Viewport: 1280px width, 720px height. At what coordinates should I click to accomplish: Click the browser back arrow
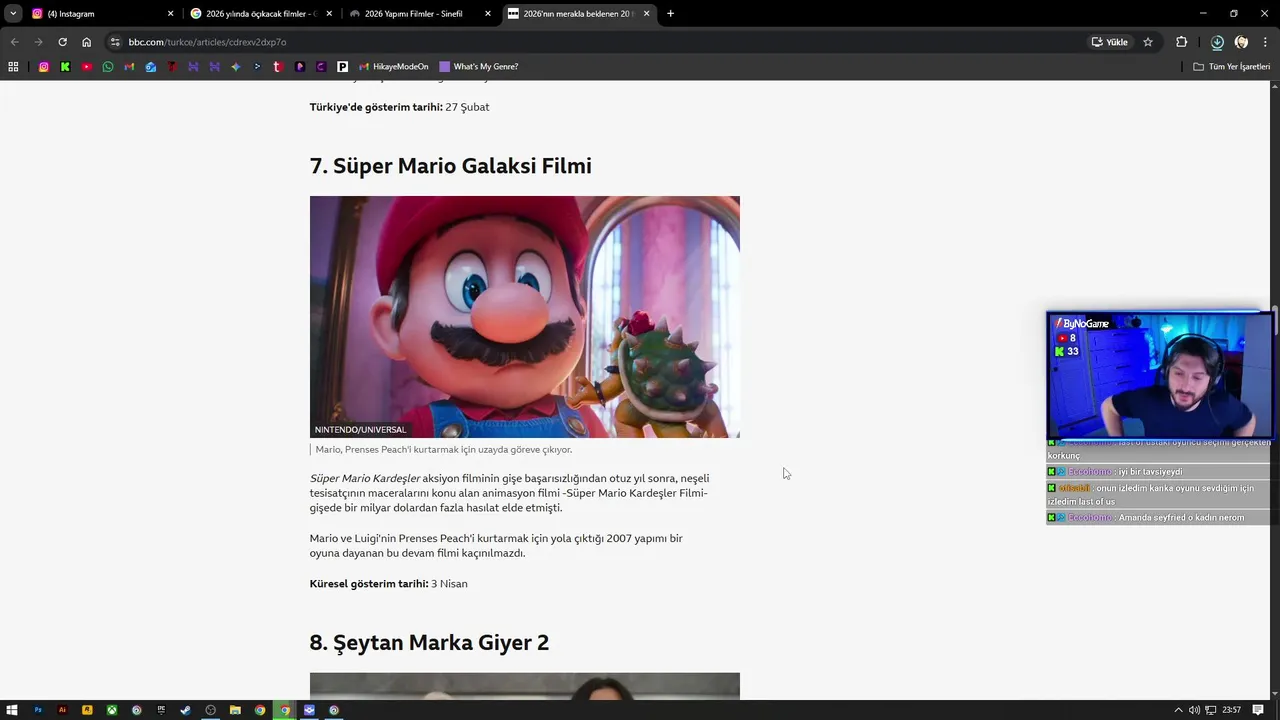pos(14,42)
